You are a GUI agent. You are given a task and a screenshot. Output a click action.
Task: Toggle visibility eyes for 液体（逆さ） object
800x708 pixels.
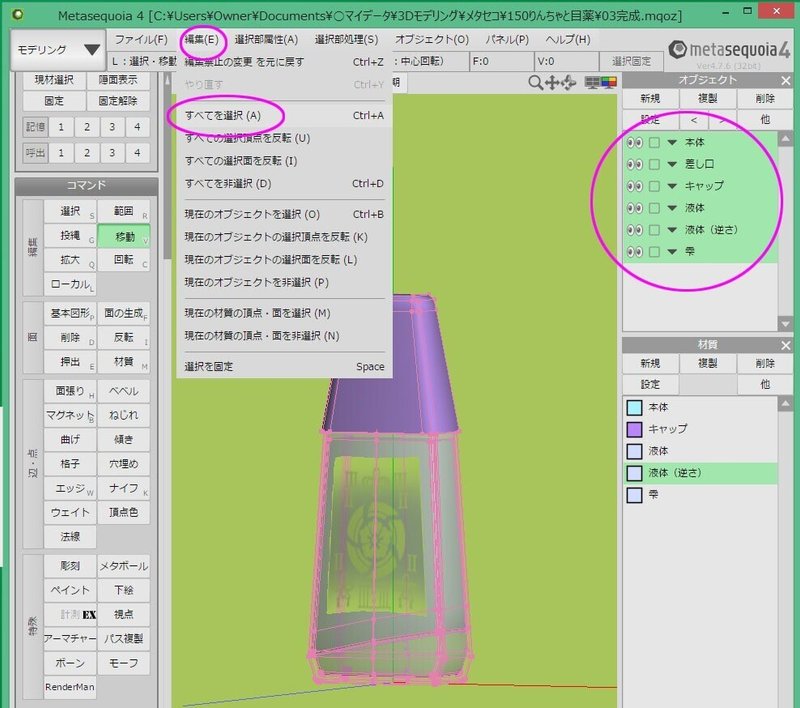point(634,230)
